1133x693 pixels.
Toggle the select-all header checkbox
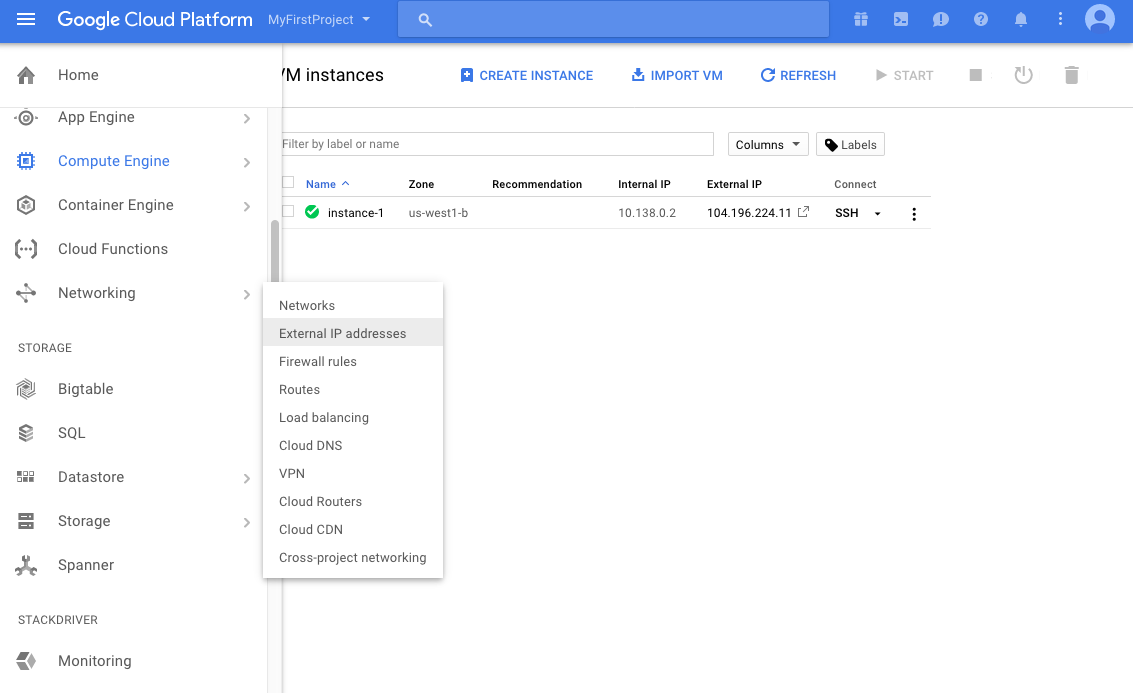(x=289, y=183)
